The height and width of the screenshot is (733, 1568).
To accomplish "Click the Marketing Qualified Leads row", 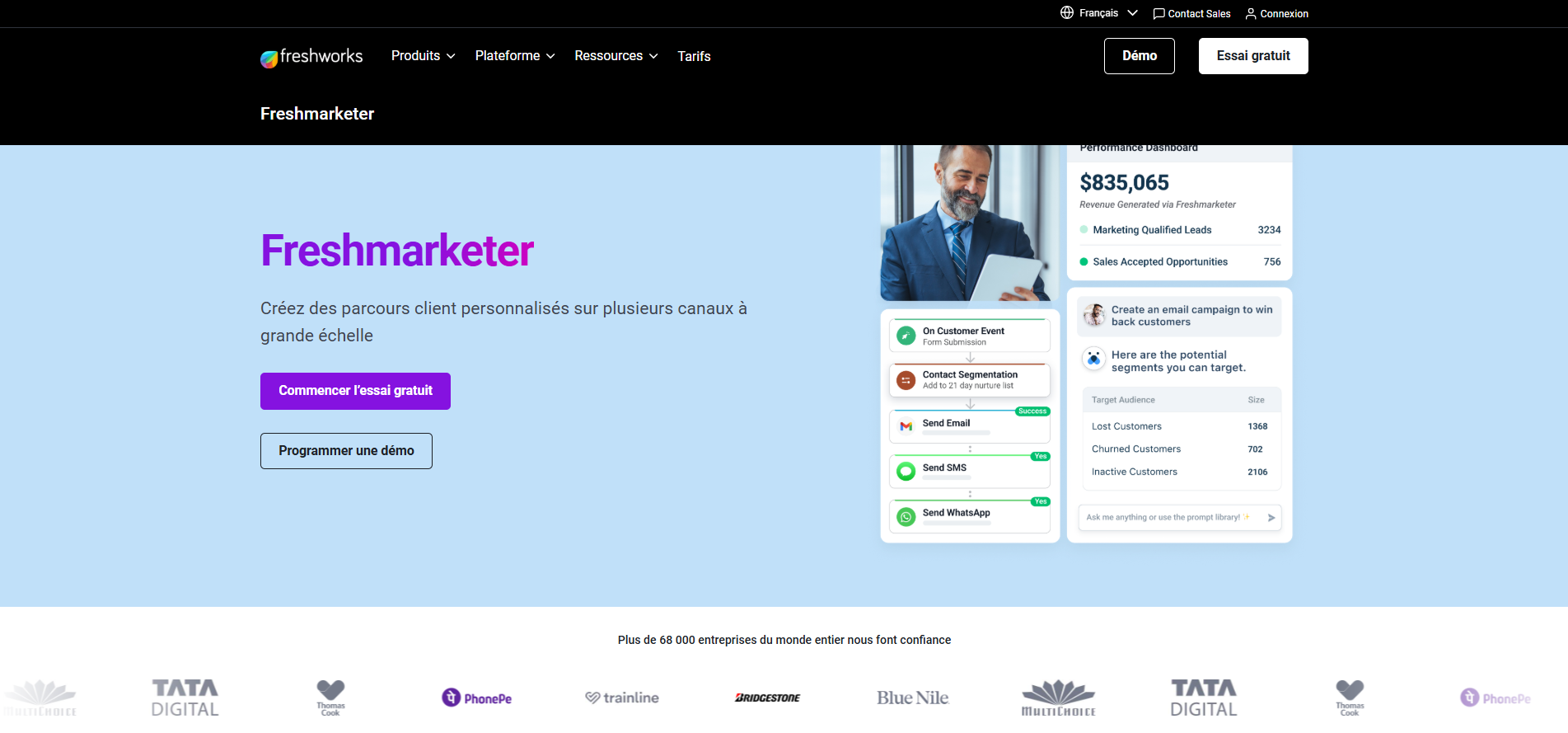I will (x=1180, y=230).
